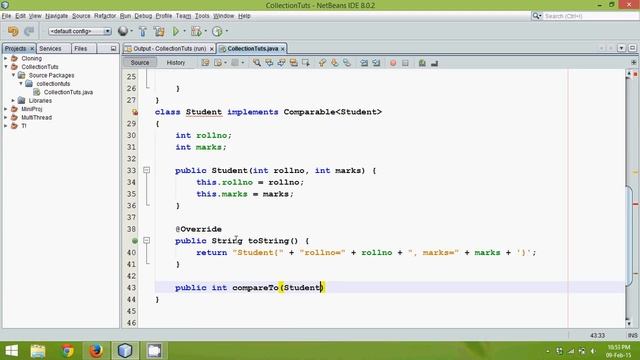Open the default config combo box
Viewport: 640px width, 360px height.
coord(80,31)
